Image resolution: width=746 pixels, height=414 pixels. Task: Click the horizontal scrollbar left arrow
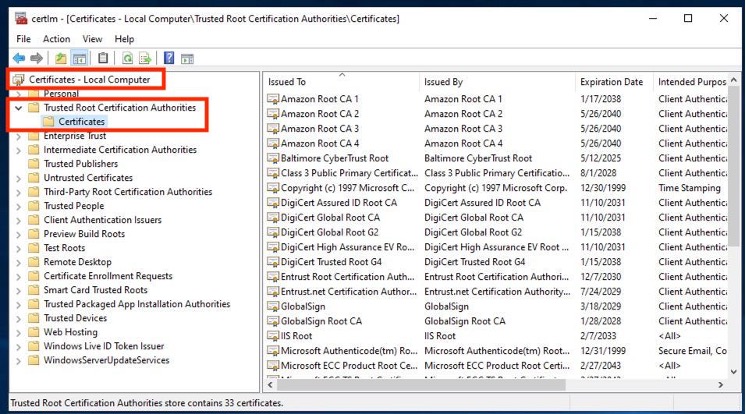point(270,384)
